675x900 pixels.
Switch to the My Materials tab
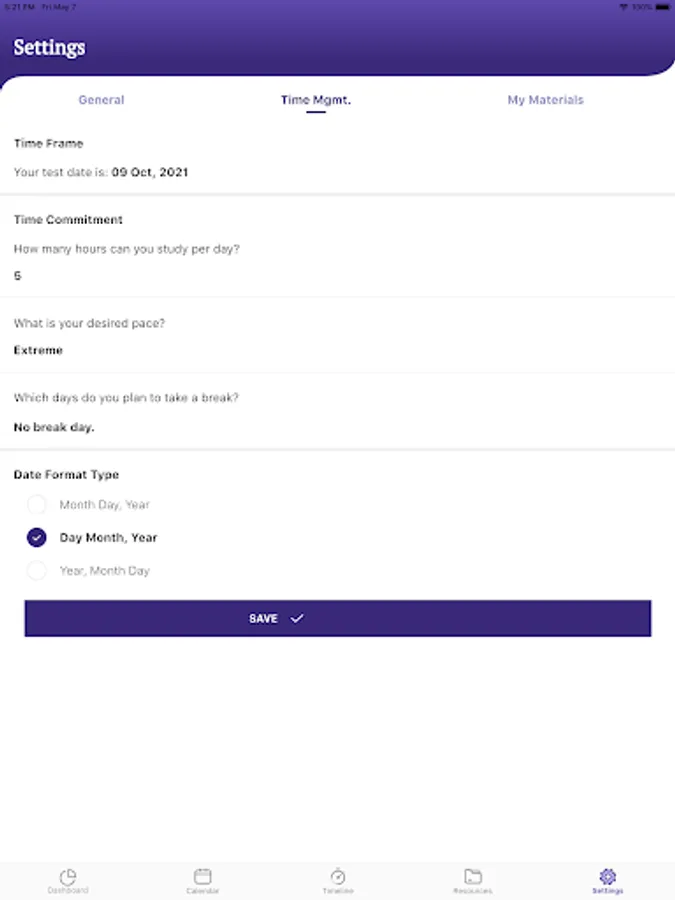pos(545,100)
